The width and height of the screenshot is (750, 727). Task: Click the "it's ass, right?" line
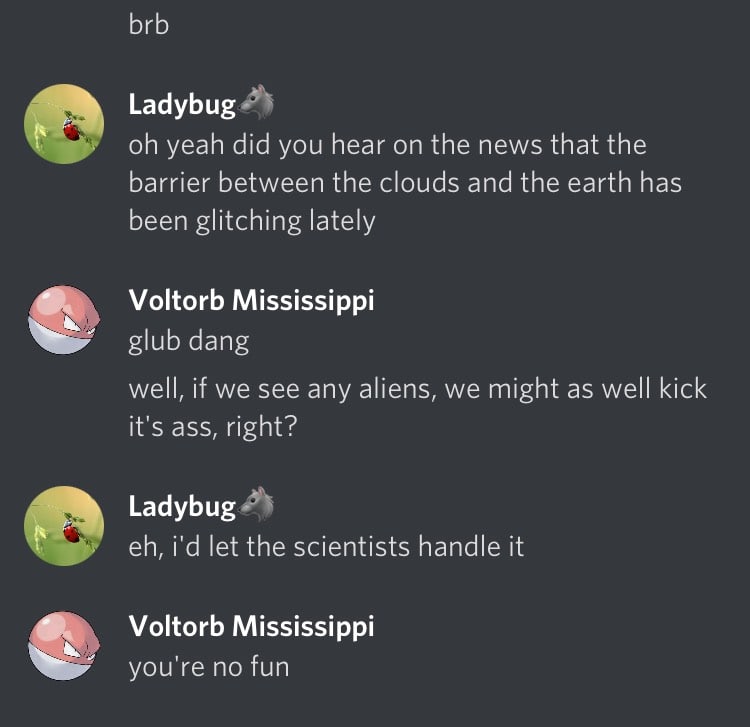point(213,427)
